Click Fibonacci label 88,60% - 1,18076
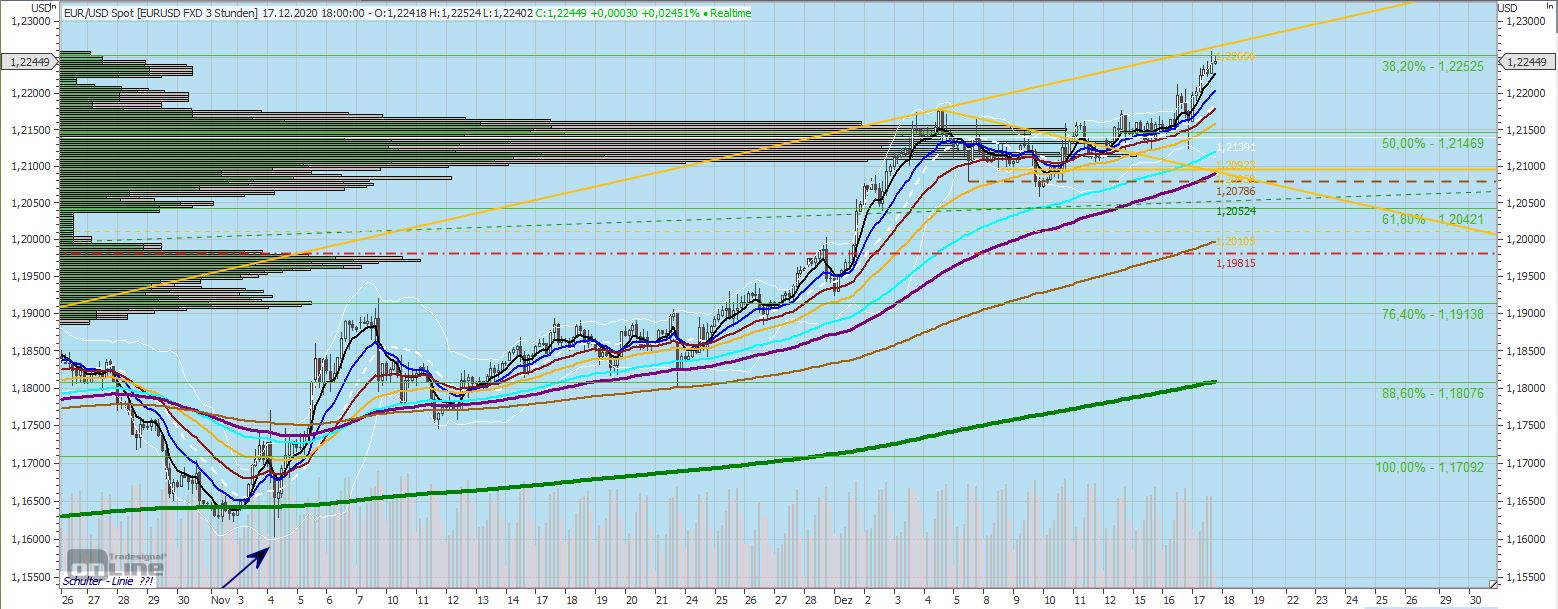The image size is (1558, 609). tap(1433, 394)
